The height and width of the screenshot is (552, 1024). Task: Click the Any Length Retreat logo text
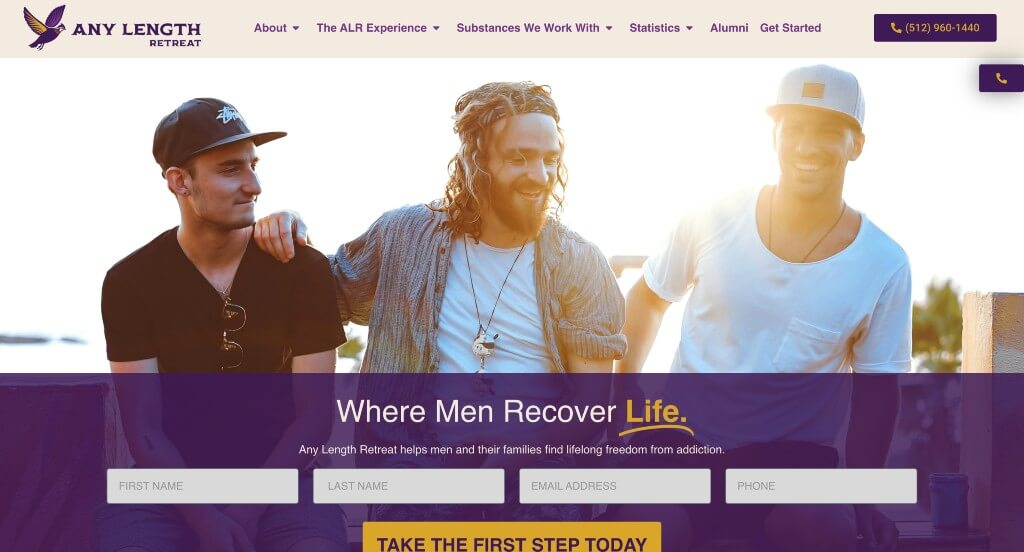tap(136, 34)
